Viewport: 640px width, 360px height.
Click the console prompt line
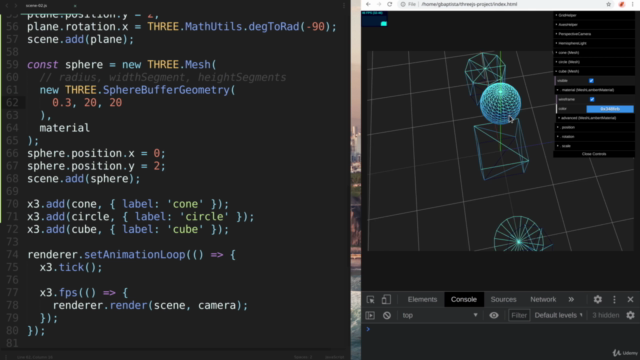coord(500,329)
